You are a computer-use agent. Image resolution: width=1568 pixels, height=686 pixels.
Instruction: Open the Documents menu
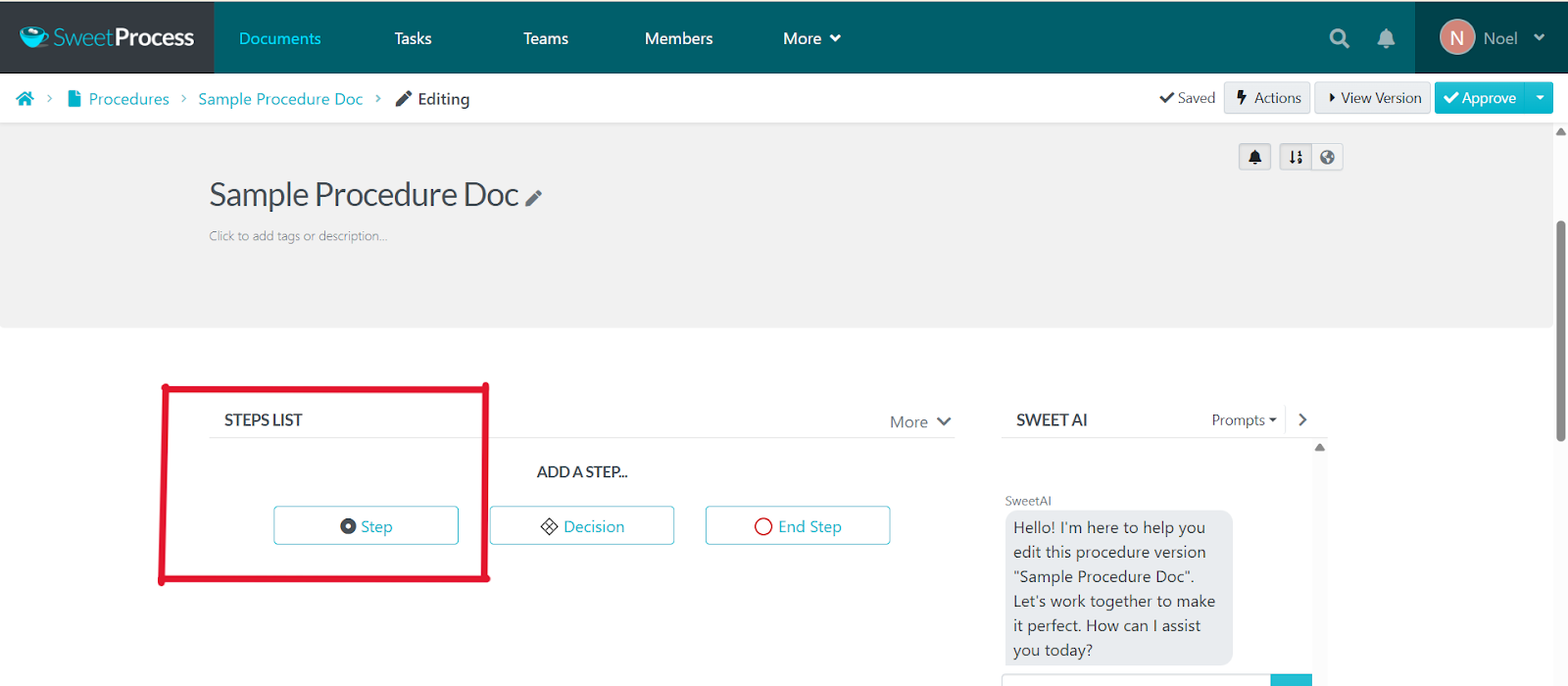280,38
